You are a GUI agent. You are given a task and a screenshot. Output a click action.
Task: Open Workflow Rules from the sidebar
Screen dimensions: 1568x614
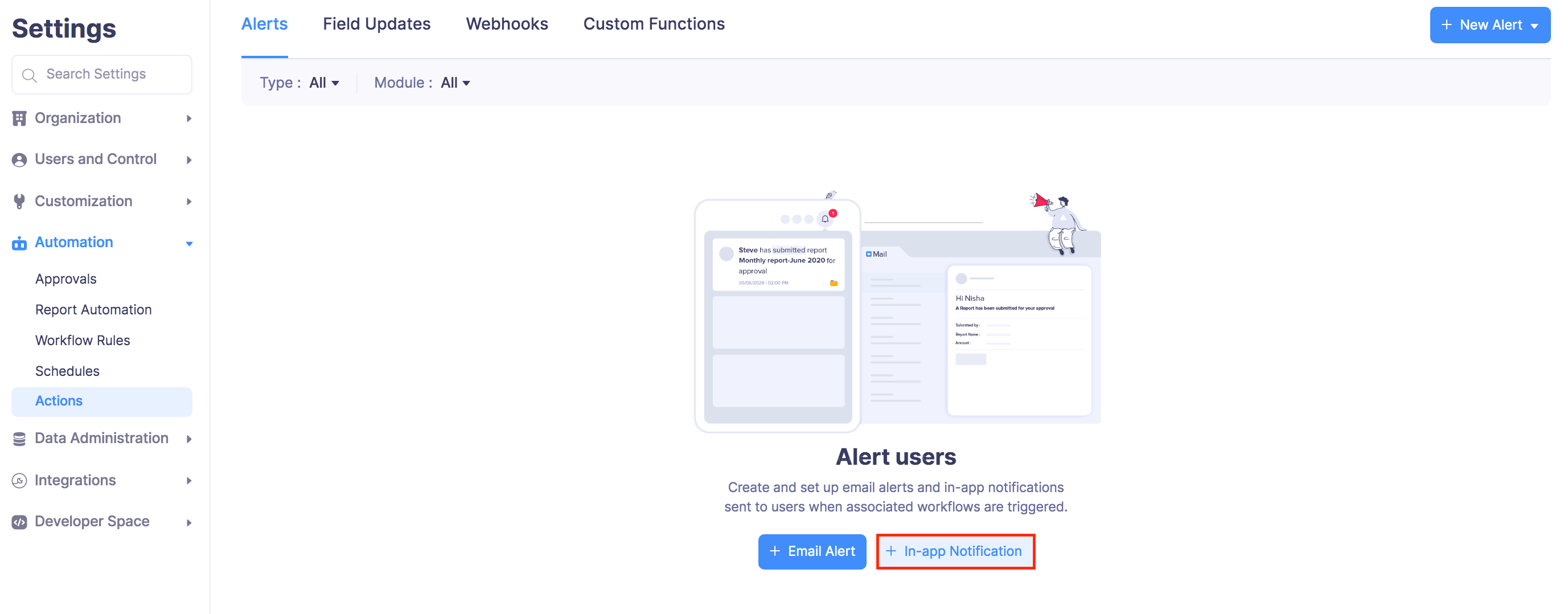(x=82, y=340)
